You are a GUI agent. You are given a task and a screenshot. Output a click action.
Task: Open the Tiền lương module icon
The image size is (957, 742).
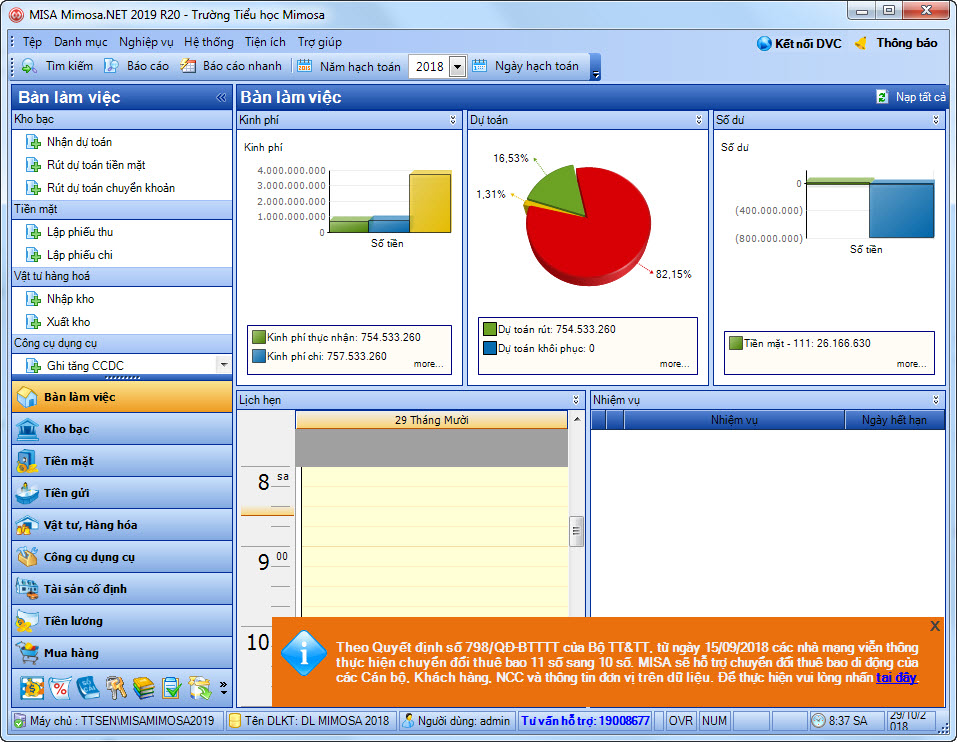coord(27,621)
